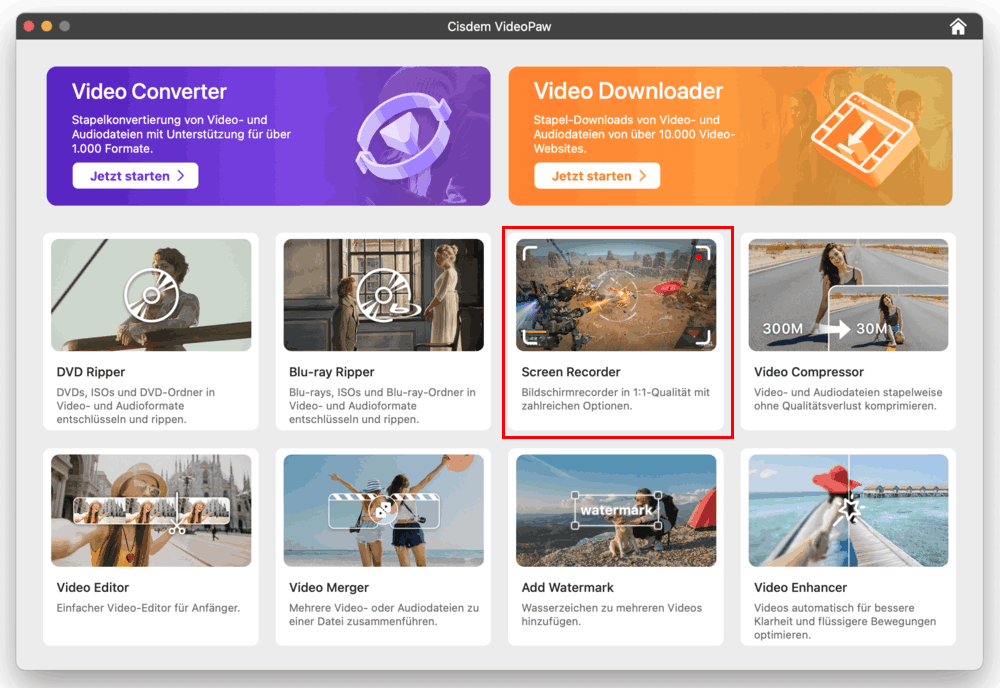Launch Add Watermark via its title
This screenshot has width=1000, height=688.
pyautogui.click(x=568, y=587)
